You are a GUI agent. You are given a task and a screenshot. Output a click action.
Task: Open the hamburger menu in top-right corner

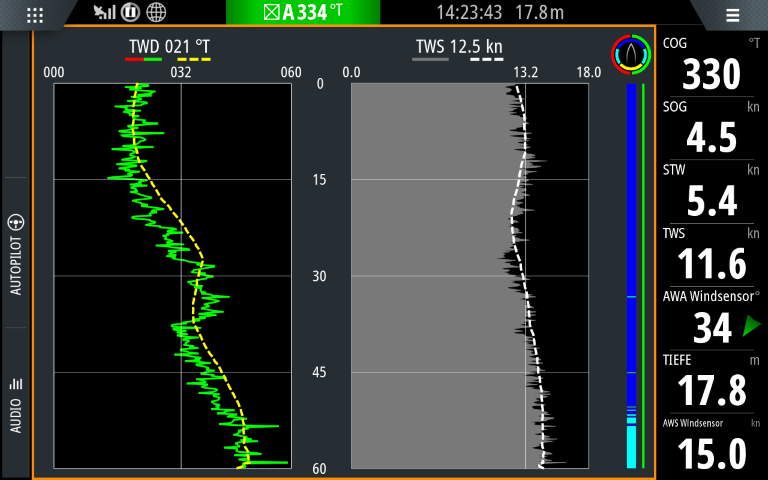pos(732,14)
